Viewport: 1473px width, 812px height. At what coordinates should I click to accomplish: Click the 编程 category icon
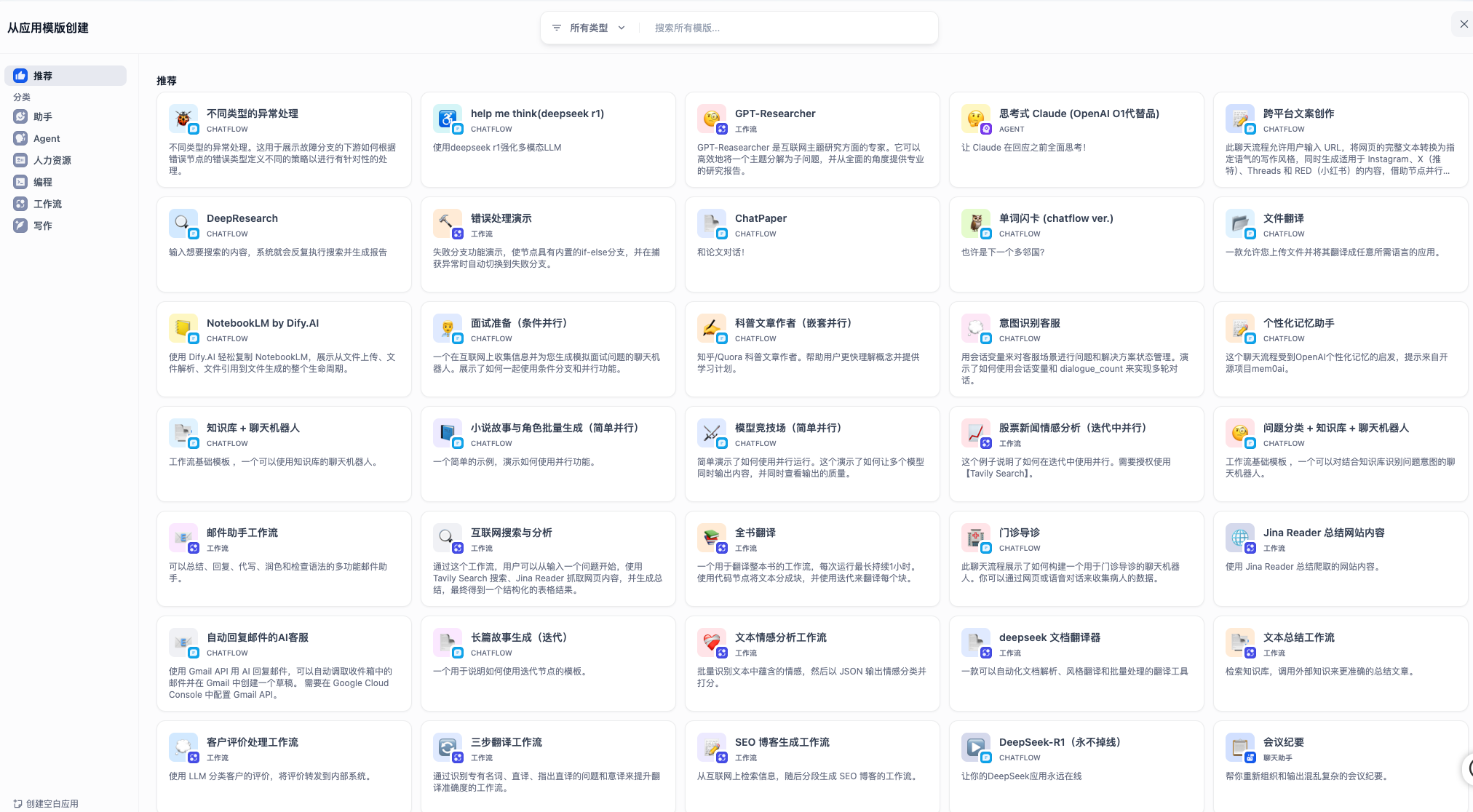(x=20, y=182)
